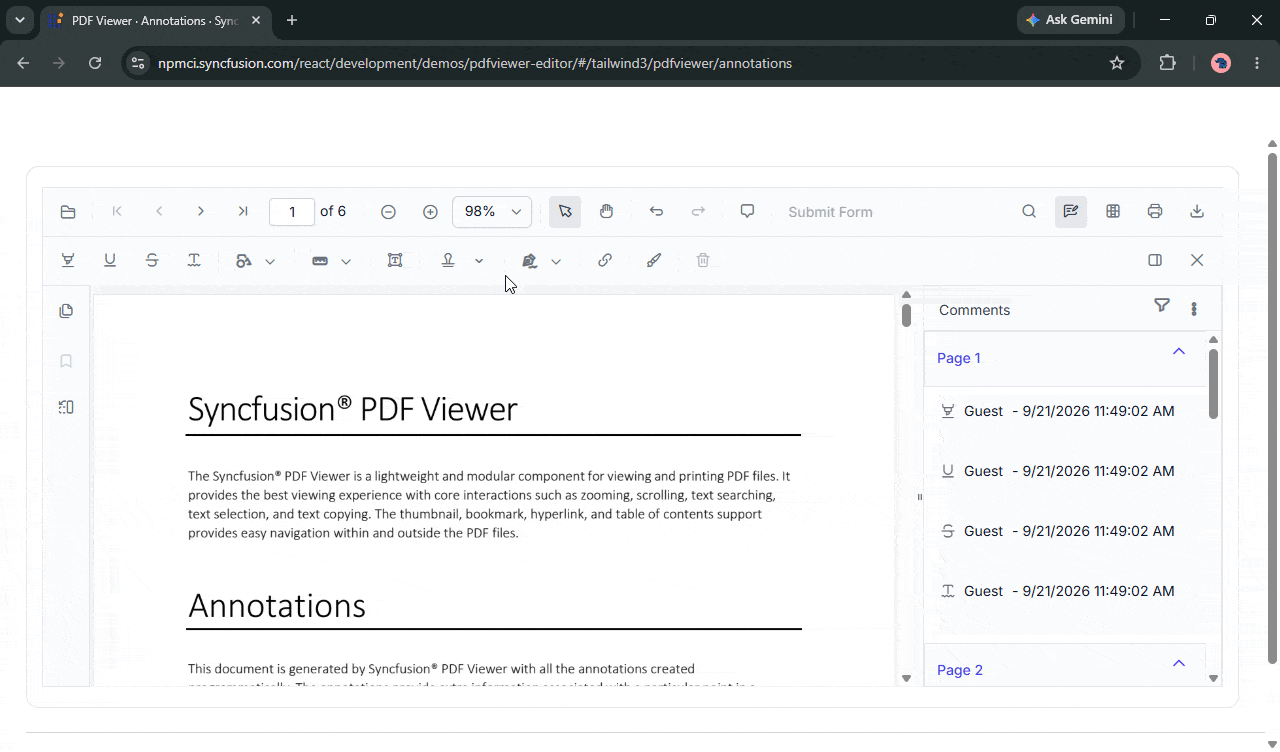Download the PDF document

pyautogui.click(x=1197, y=212)
